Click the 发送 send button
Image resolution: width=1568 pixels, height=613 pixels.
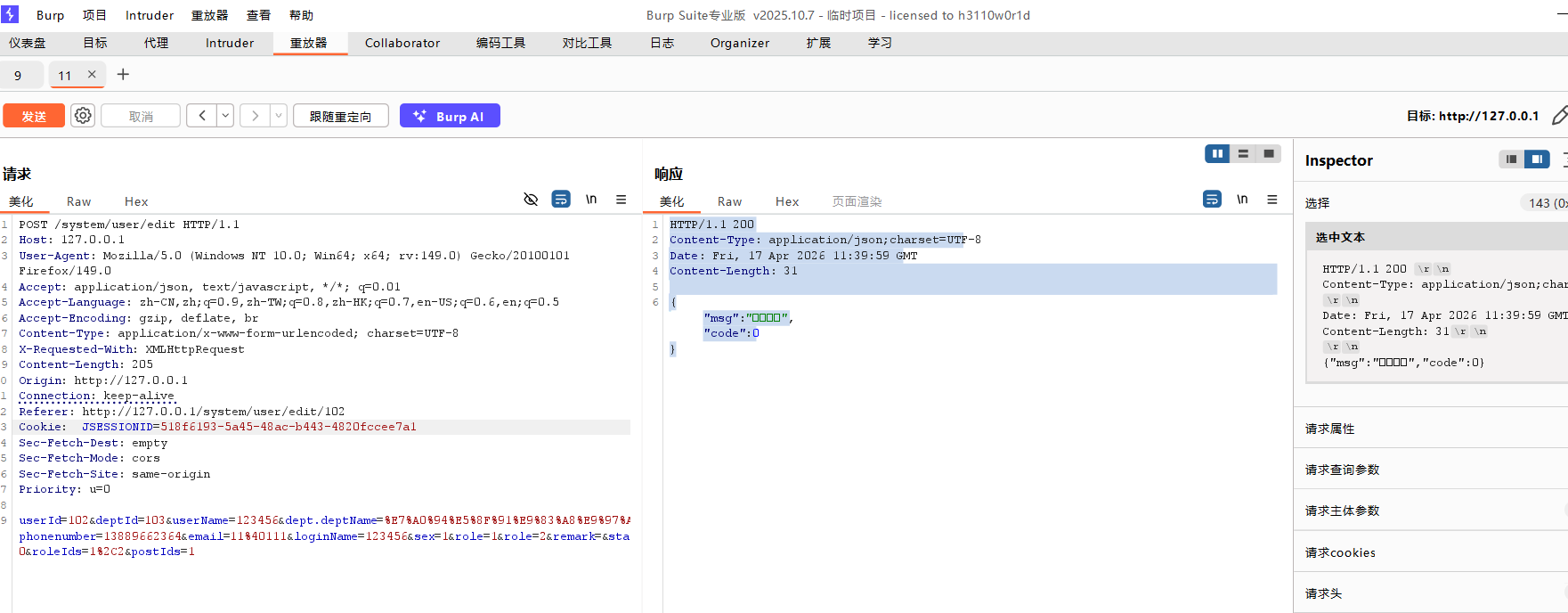34,116
